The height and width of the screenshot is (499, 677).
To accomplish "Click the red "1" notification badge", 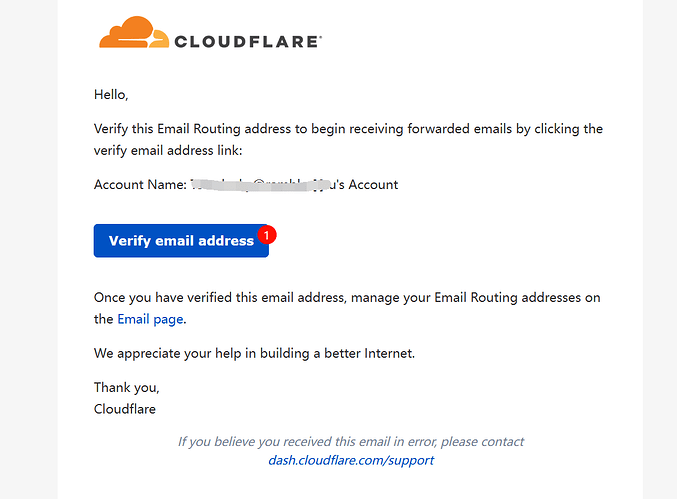I will [267, 235].
